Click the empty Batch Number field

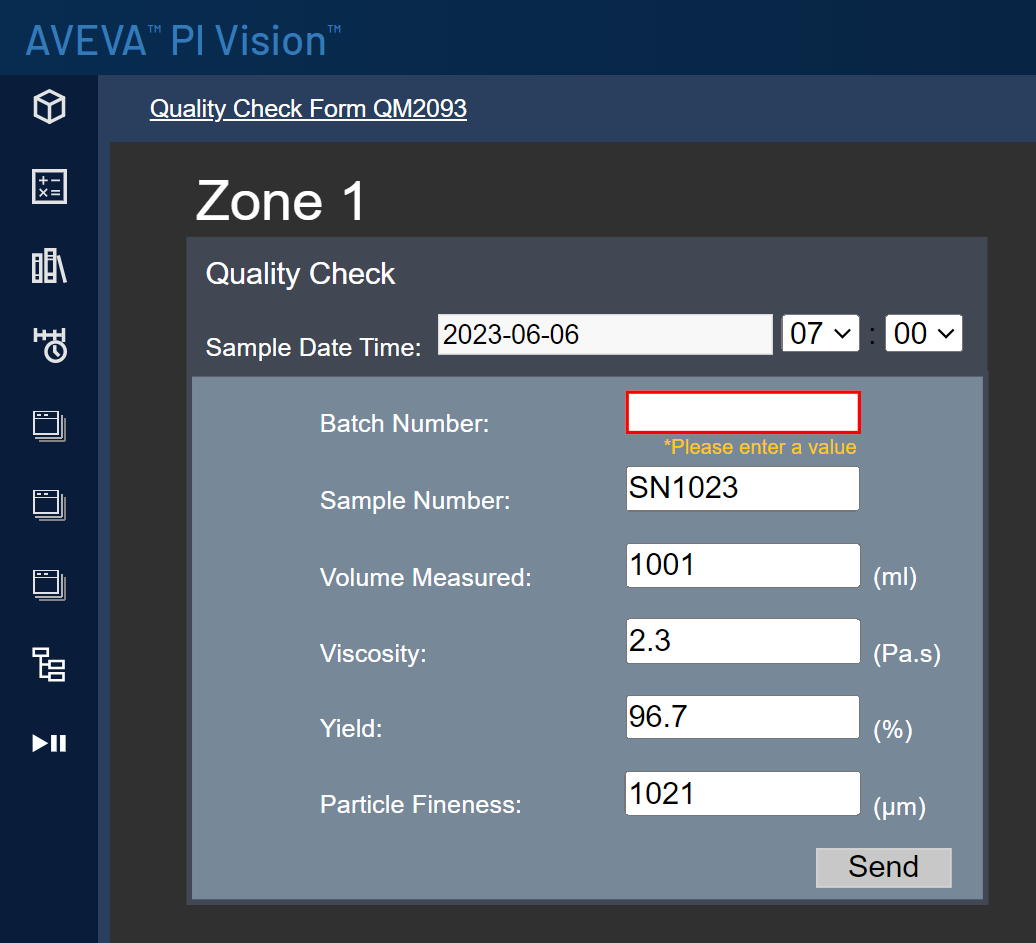(742, 411)
